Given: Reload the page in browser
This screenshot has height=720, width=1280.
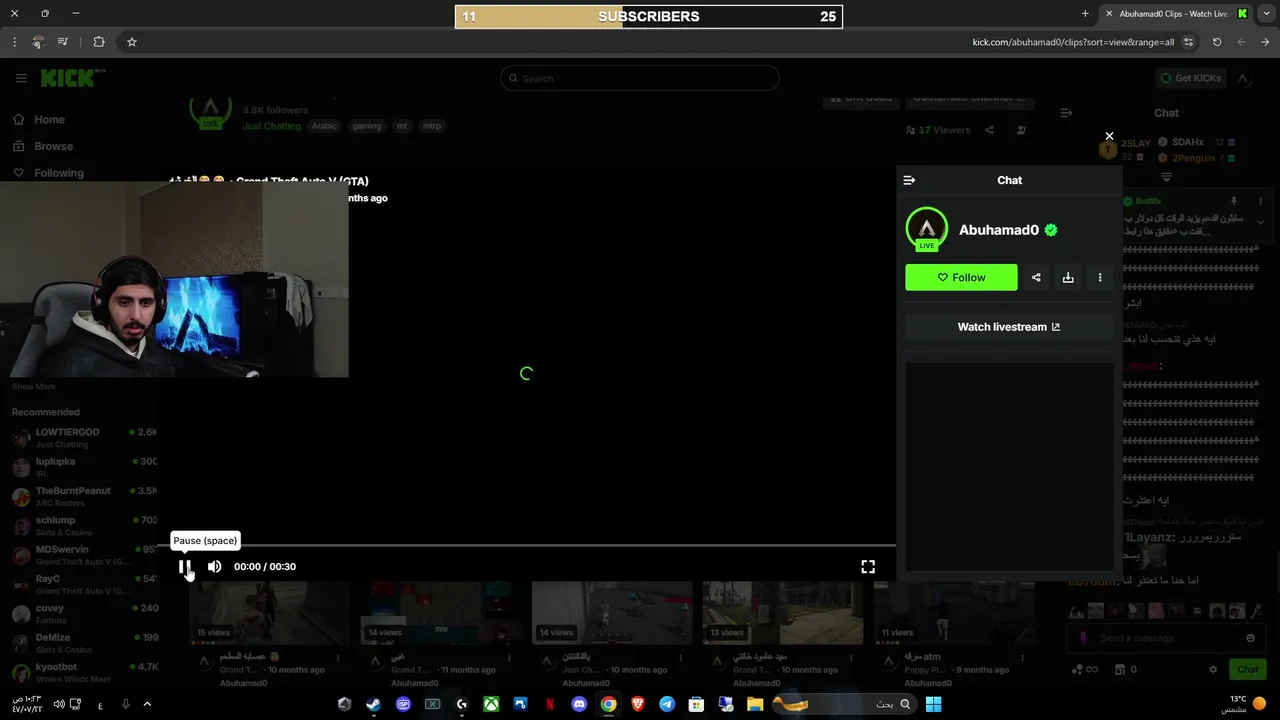Looking at the screenshot, I should (x=1217, y=42).
